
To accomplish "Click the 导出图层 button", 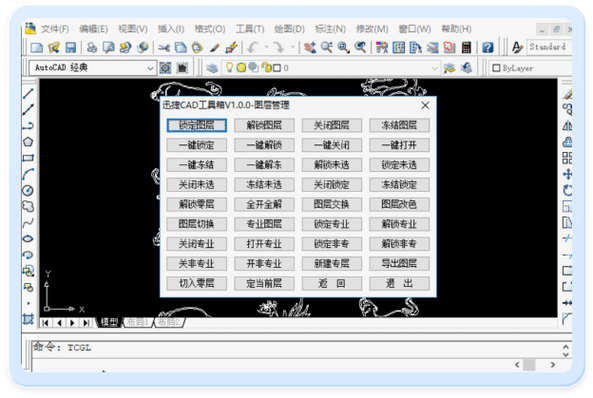I will [x=399, y=263].
